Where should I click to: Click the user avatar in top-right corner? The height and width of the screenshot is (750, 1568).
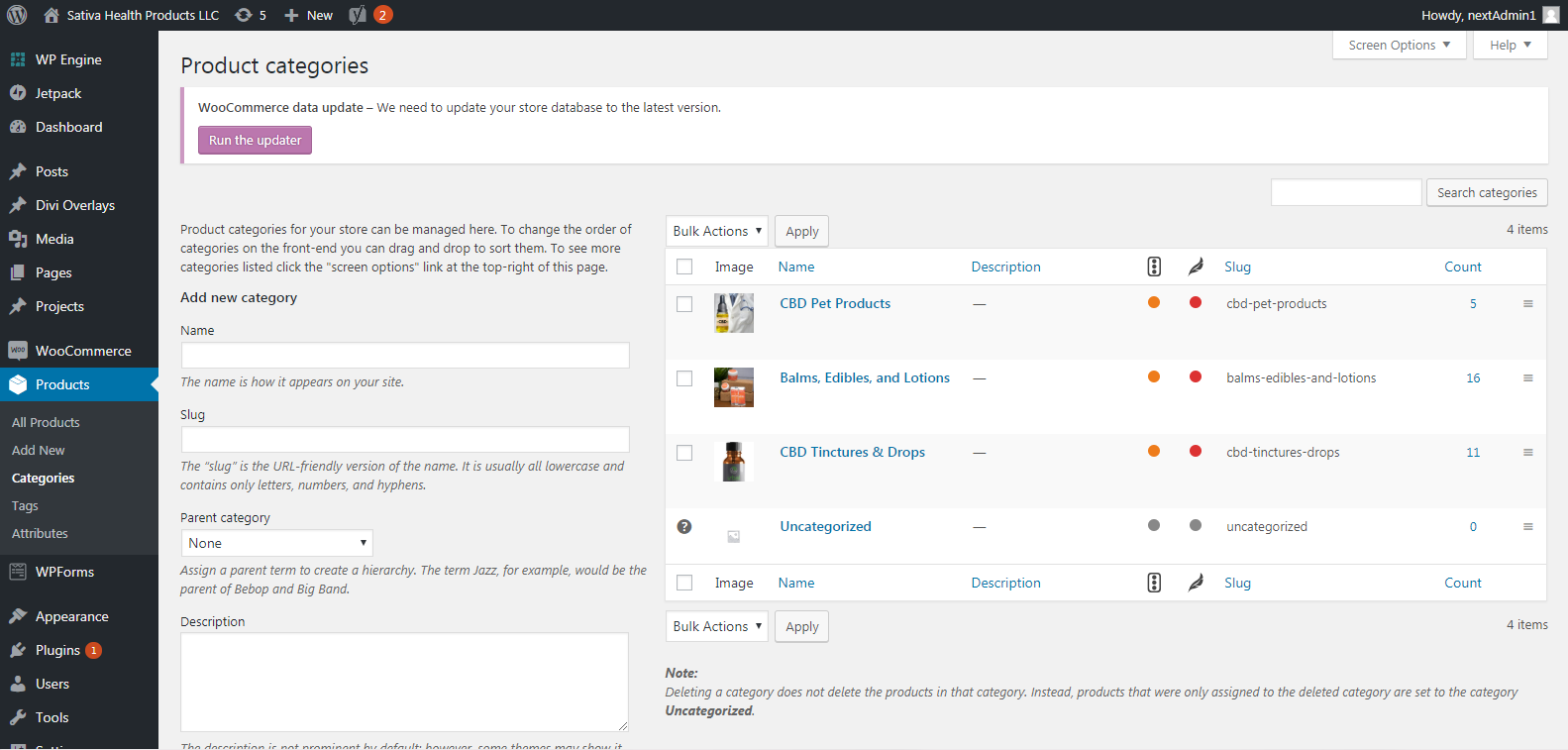1551,15
